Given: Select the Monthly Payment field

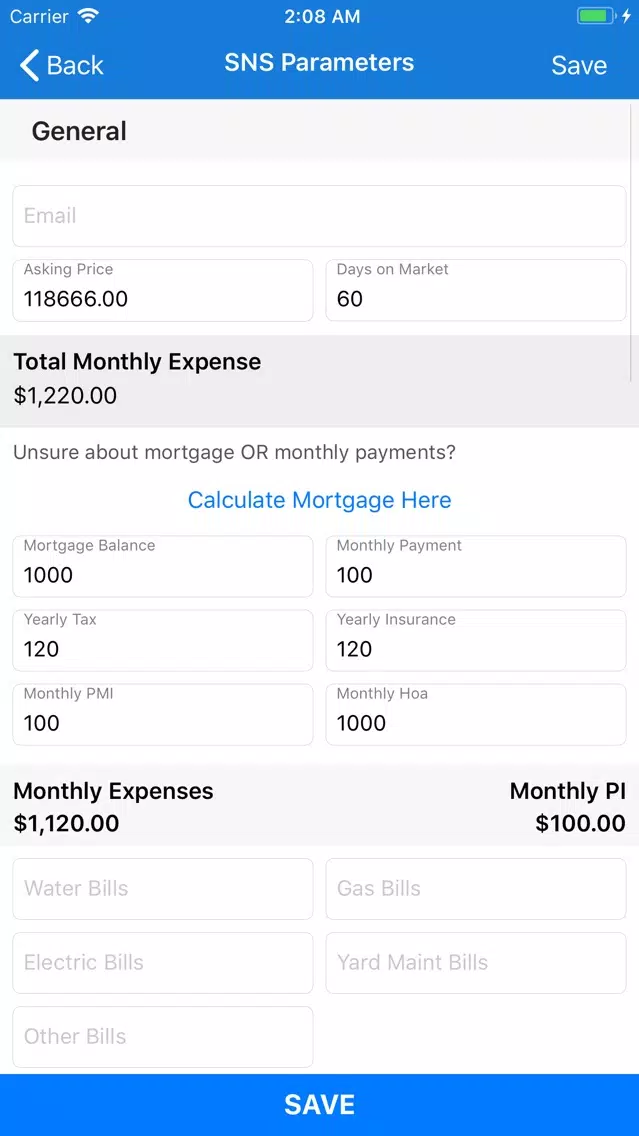Looking at the screenshot, I should point(476,567).
